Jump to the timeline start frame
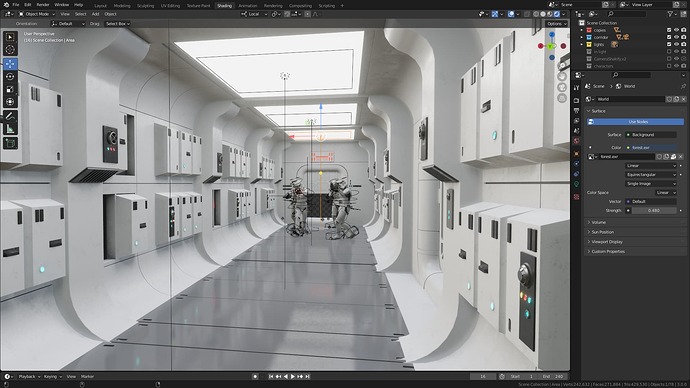This screenshot has width=690, height=388. click(x=271, y=377)
